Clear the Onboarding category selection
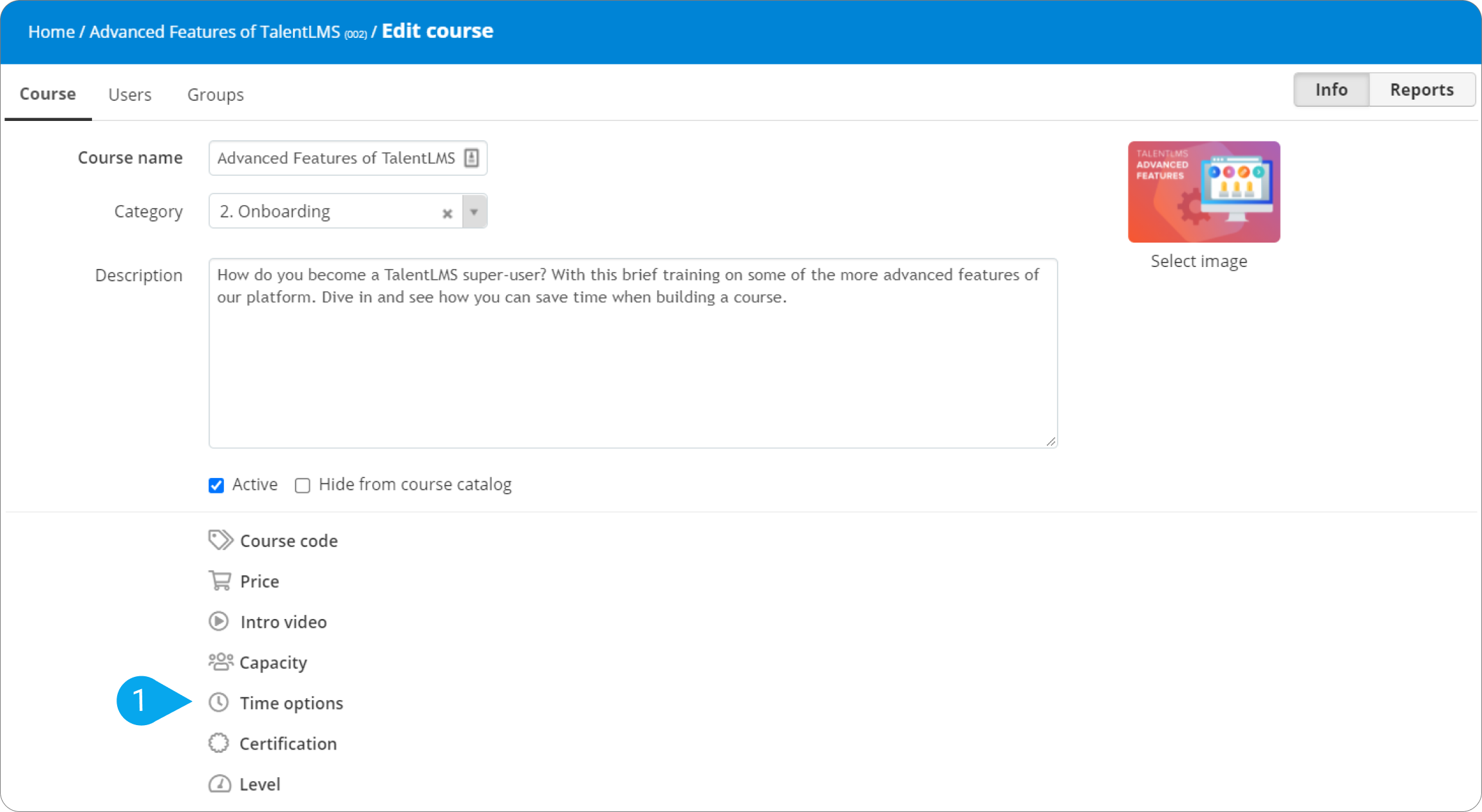The width and height of the screenshot is (1482, 812). [447, 214]
